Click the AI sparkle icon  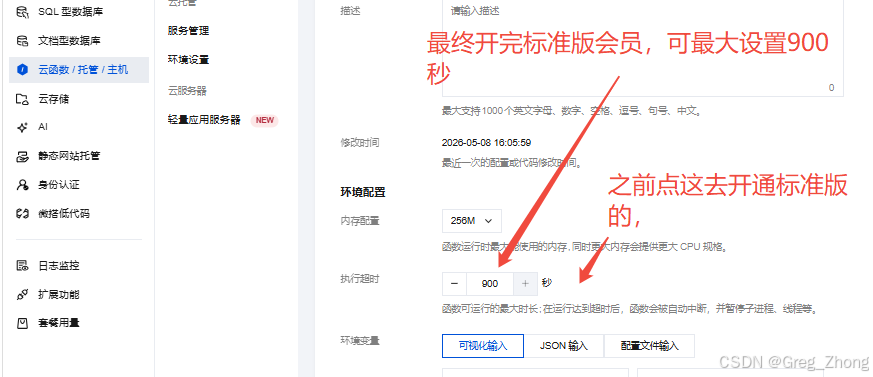[x=22, y=128]
